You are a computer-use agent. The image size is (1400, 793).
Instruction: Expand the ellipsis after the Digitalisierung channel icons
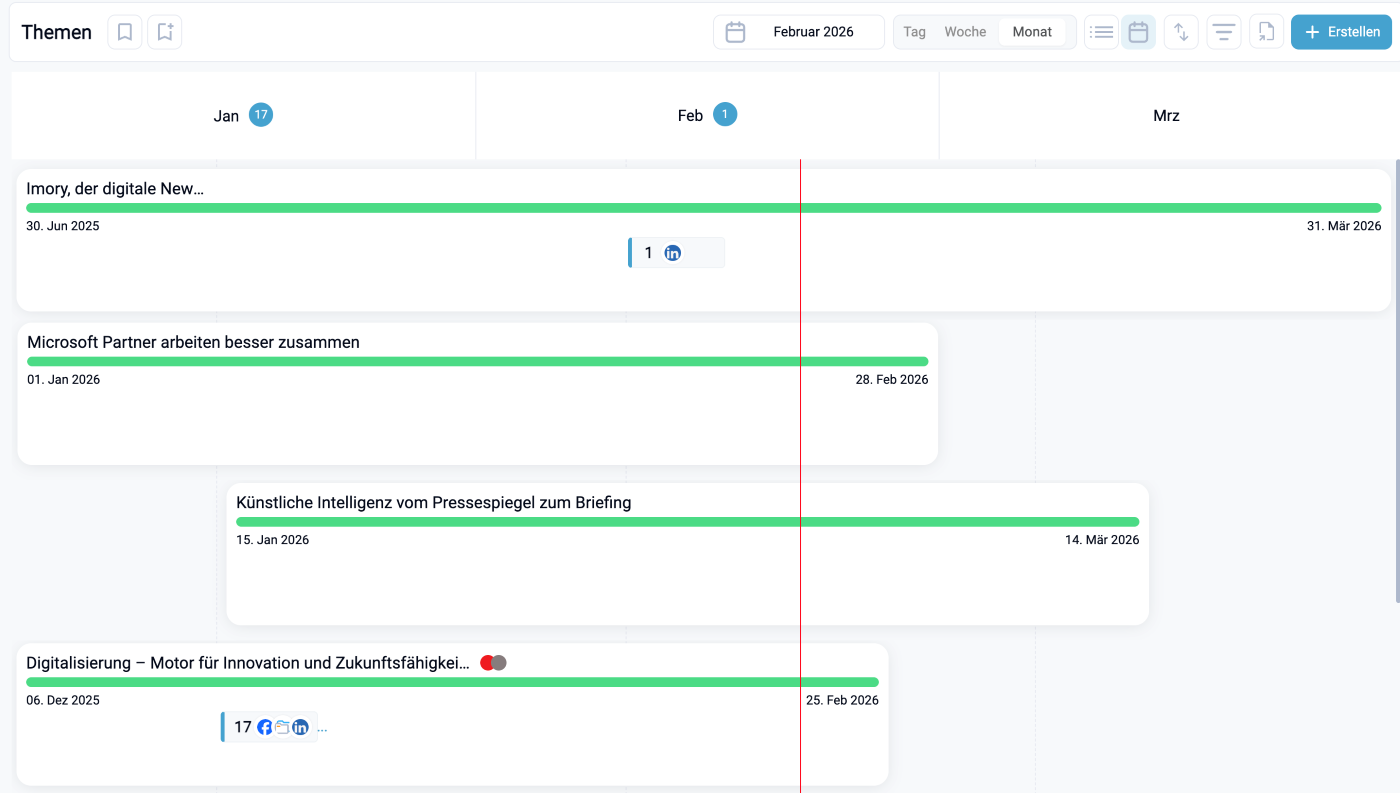tap(322, 728)
